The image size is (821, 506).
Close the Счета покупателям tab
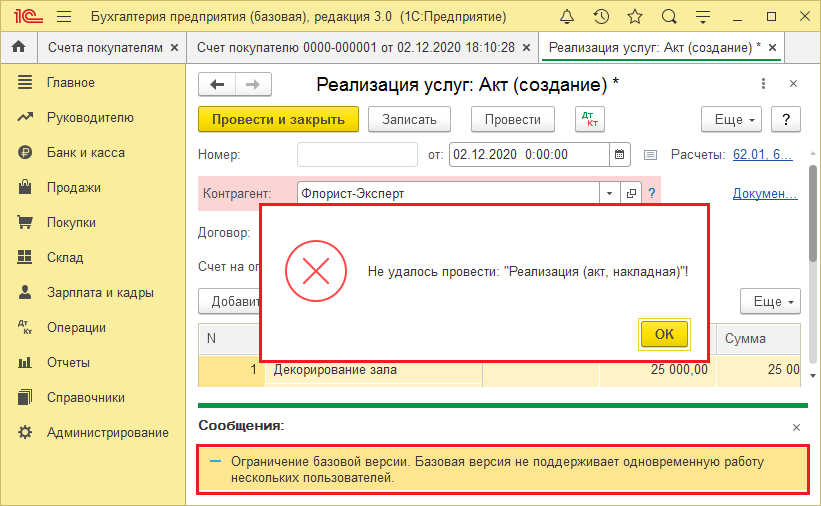tap(174, 48)
